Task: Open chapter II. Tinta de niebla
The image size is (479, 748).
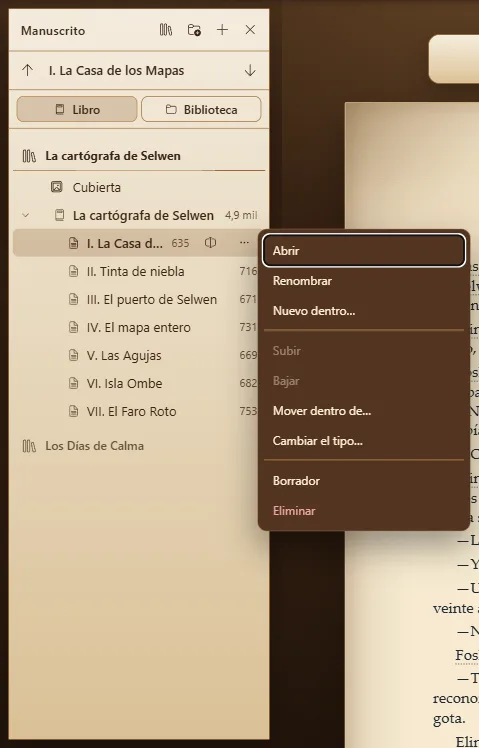Action: (x=135, y=271)
